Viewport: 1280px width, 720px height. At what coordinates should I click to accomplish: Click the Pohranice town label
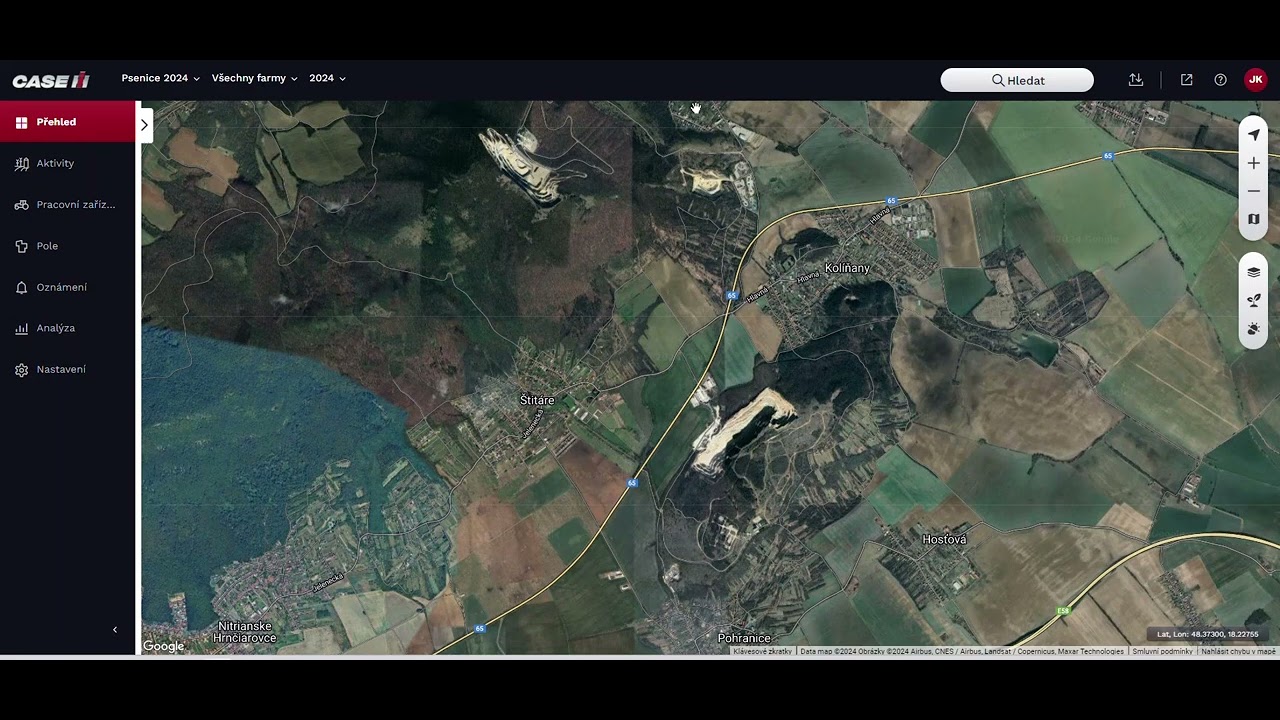744,638
